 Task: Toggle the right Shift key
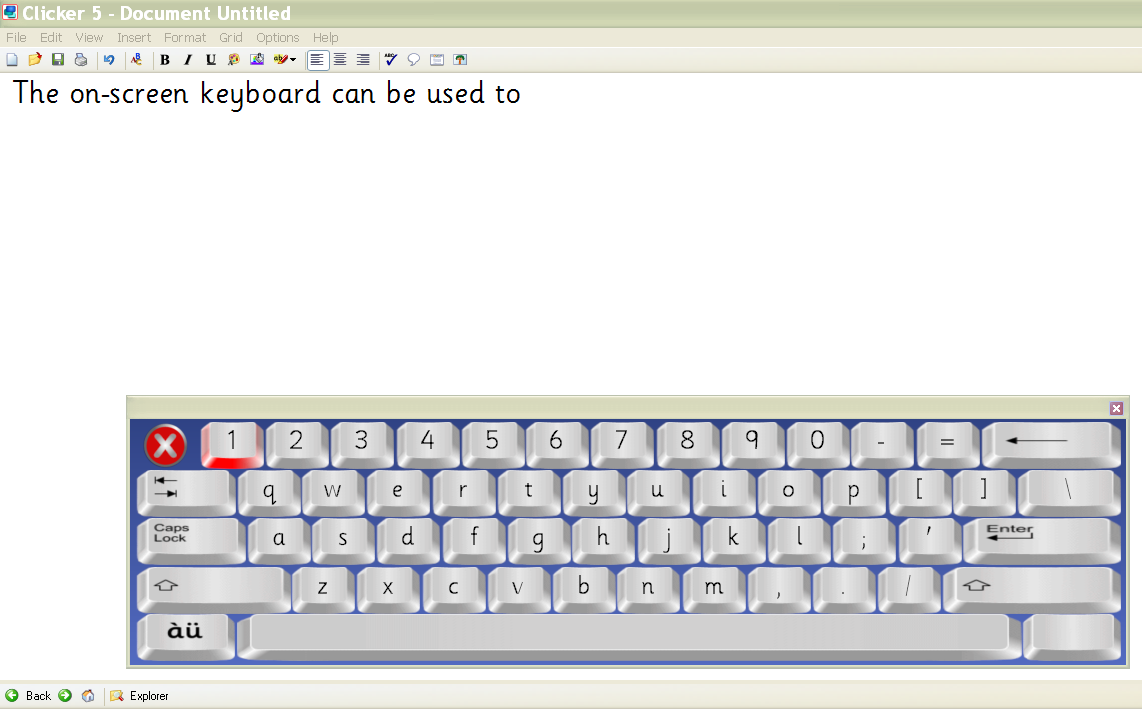click(1031, 589)
